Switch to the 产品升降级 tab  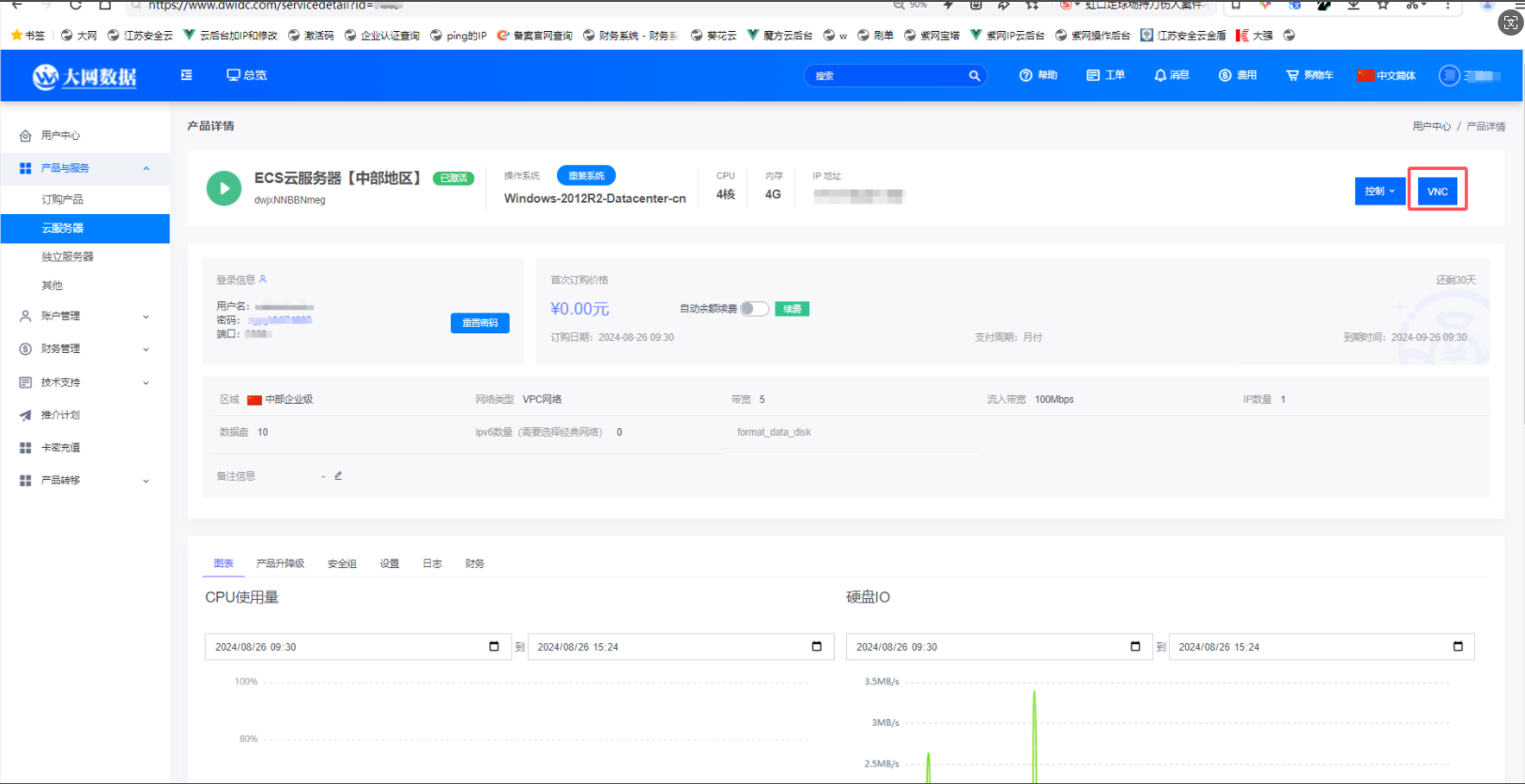(x=280, y=563)
